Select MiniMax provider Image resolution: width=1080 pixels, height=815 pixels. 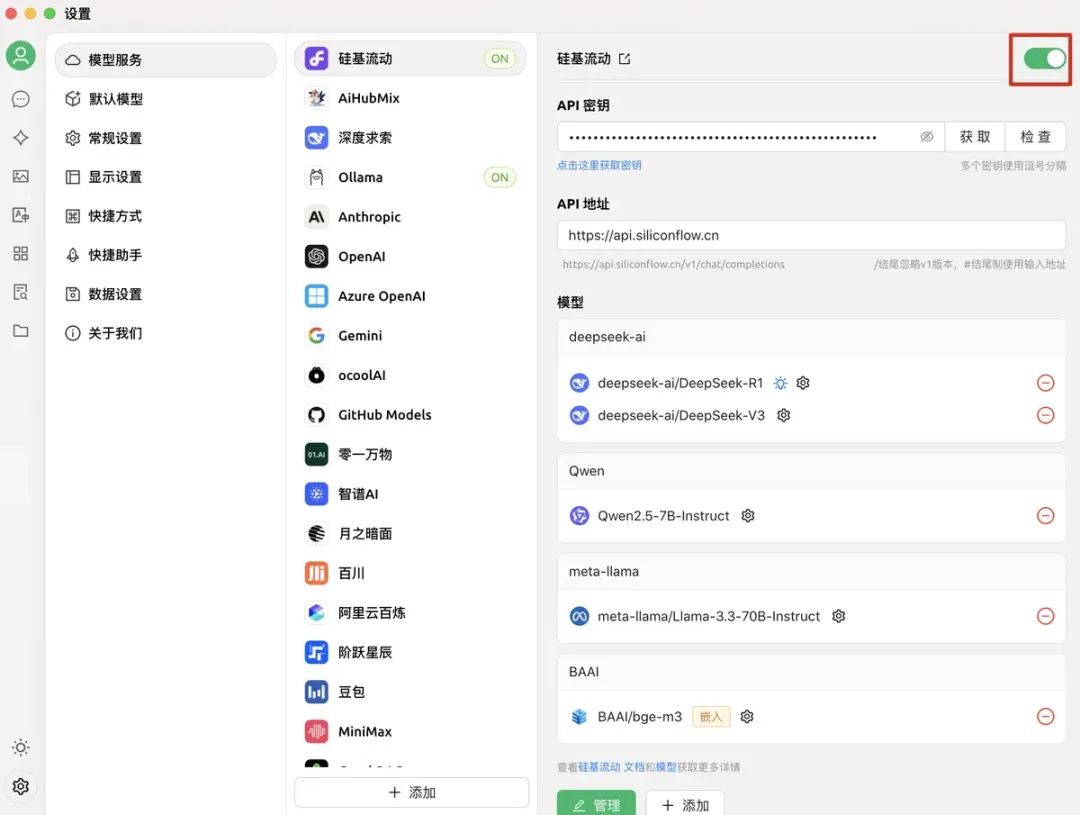(411, 732)
